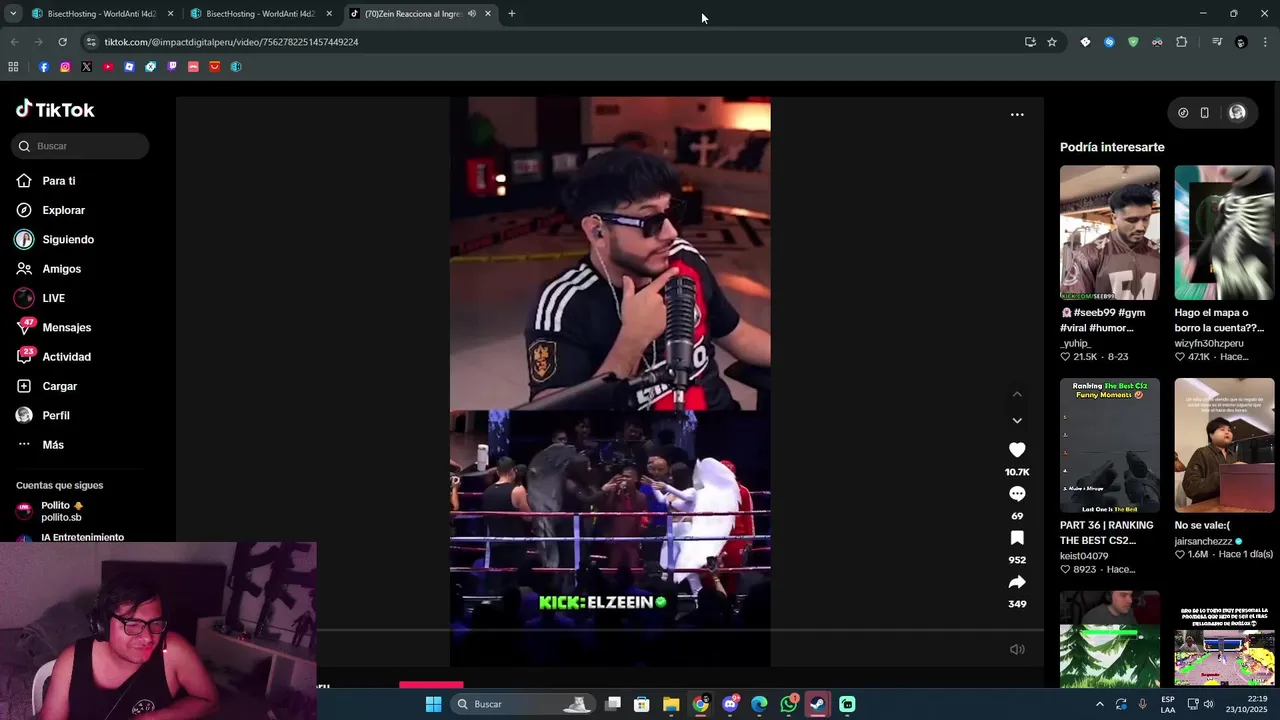Screen dimensions: 1280x720
Task: Open Twitch bookmark shortcut
Action: point(172,67)
